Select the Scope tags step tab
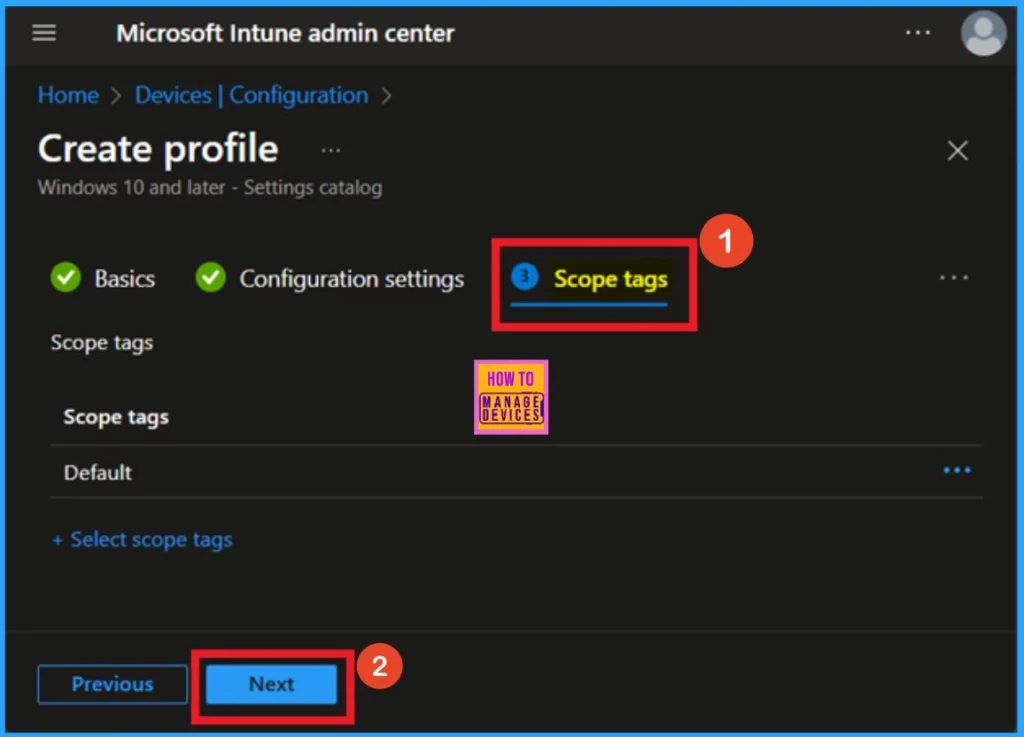 pyautogui.click(x=610, y=279)
